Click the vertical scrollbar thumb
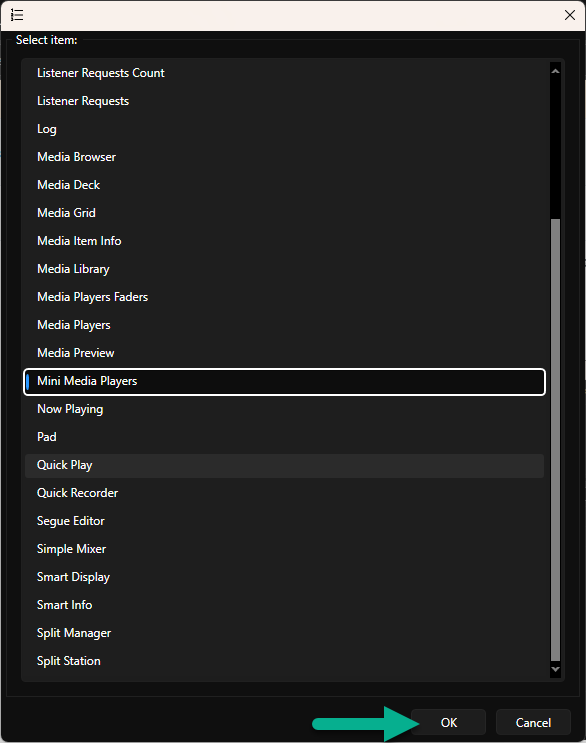586x743 pixels. pyautogui.click(x=555, y=440)
